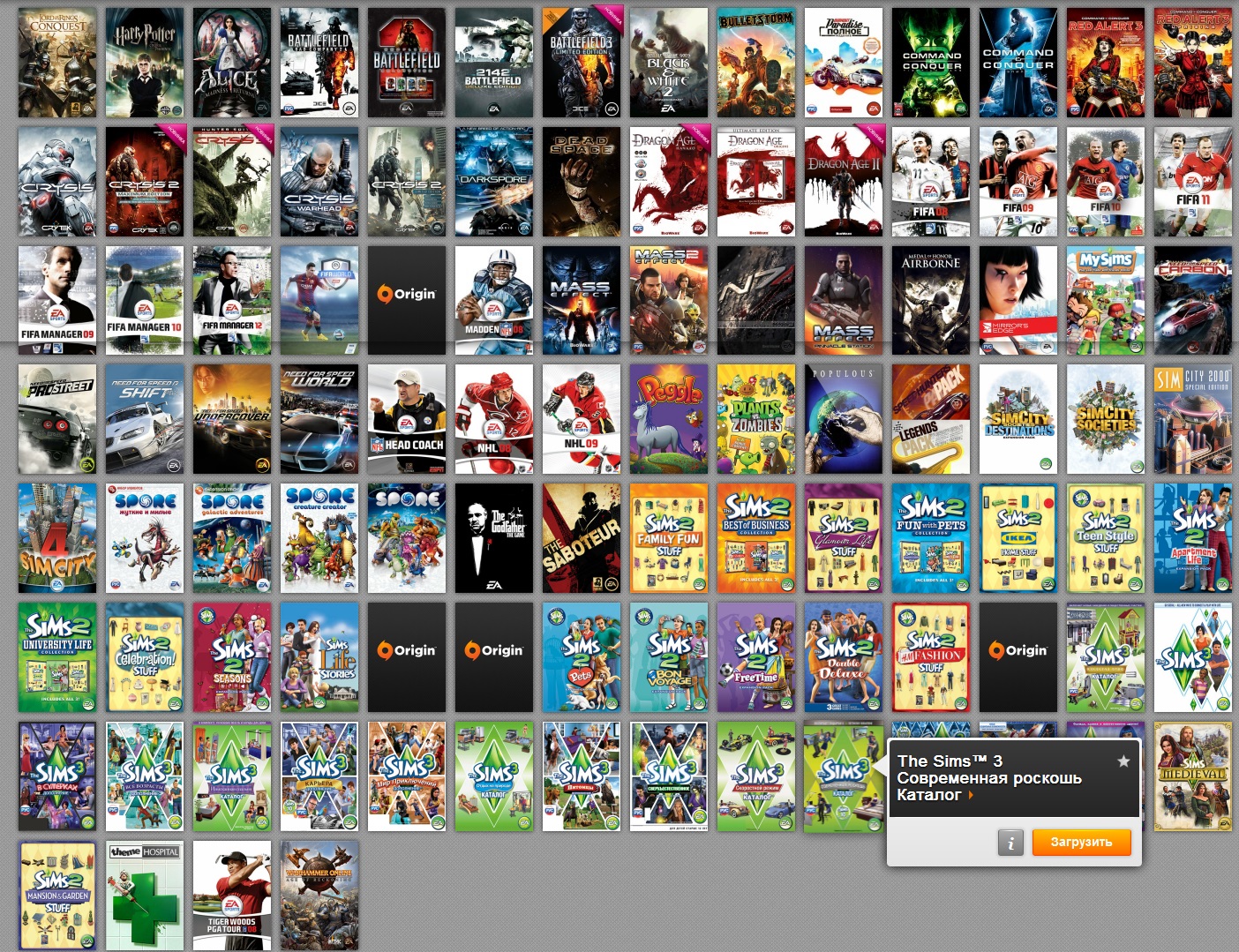
Task: Select the Dragon Age II cover
Action: [x=844, y=182]
